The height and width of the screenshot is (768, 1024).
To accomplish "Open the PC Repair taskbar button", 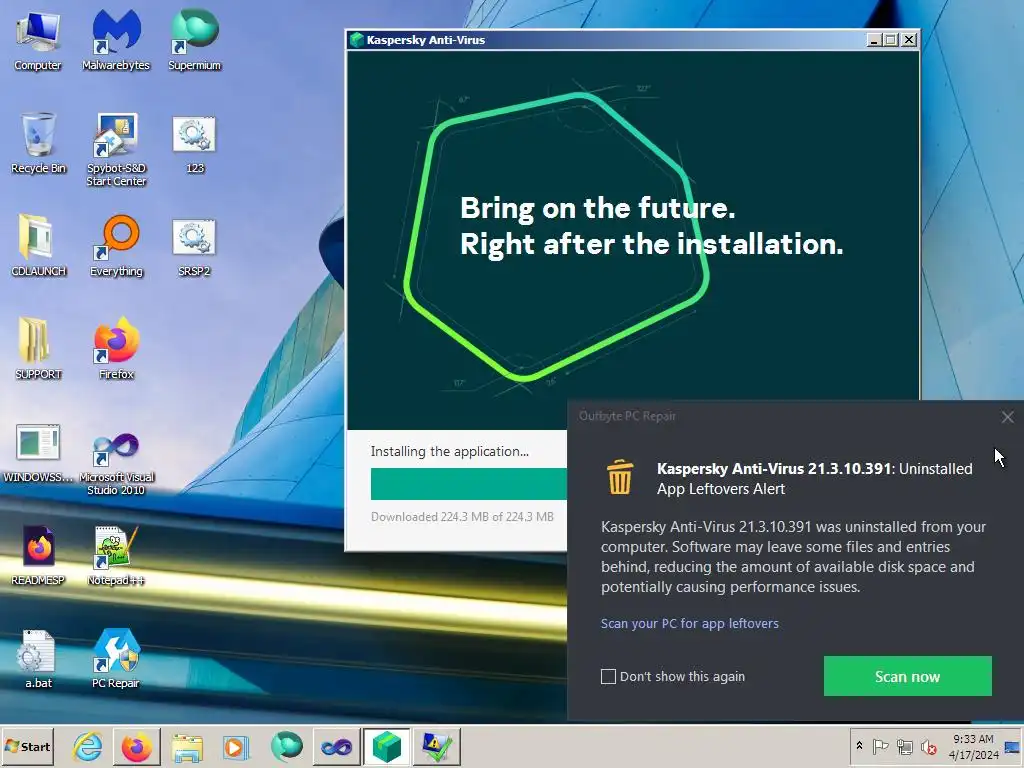I will [436, 746].
